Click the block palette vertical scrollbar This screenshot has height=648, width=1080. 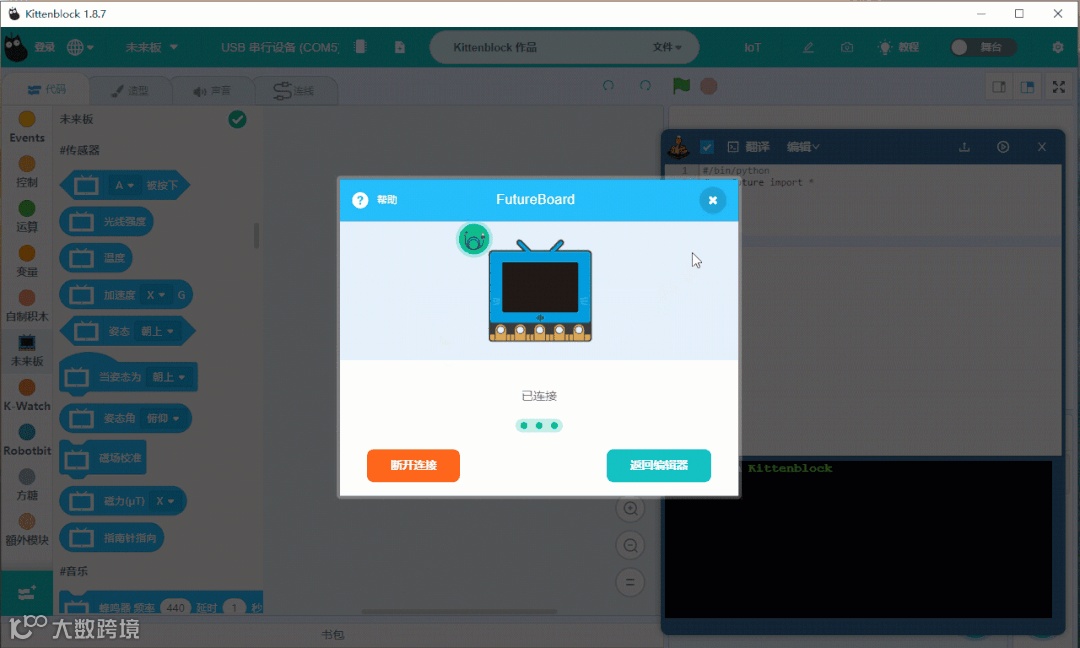click(x=256, y=236)
